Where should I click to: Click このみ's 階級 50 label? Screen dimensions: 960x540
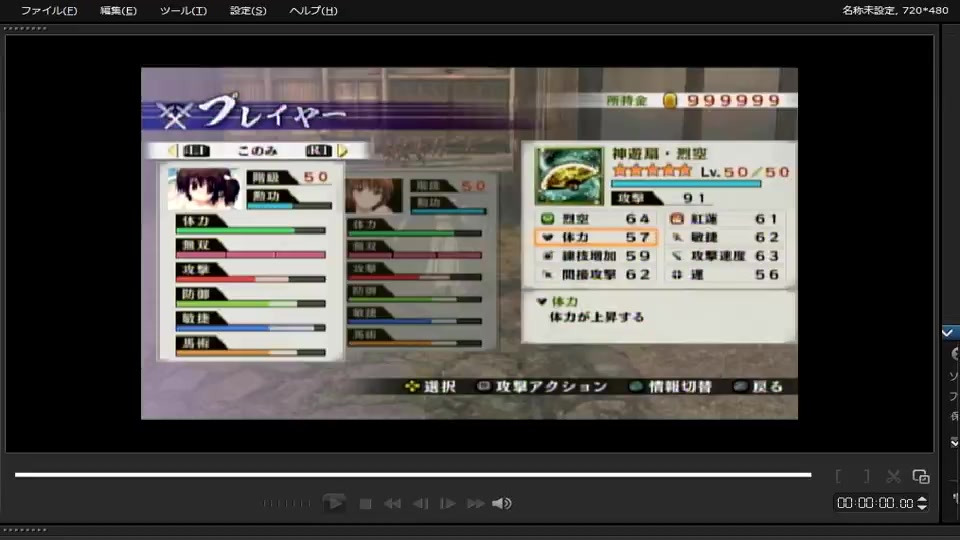pos(289,178)
